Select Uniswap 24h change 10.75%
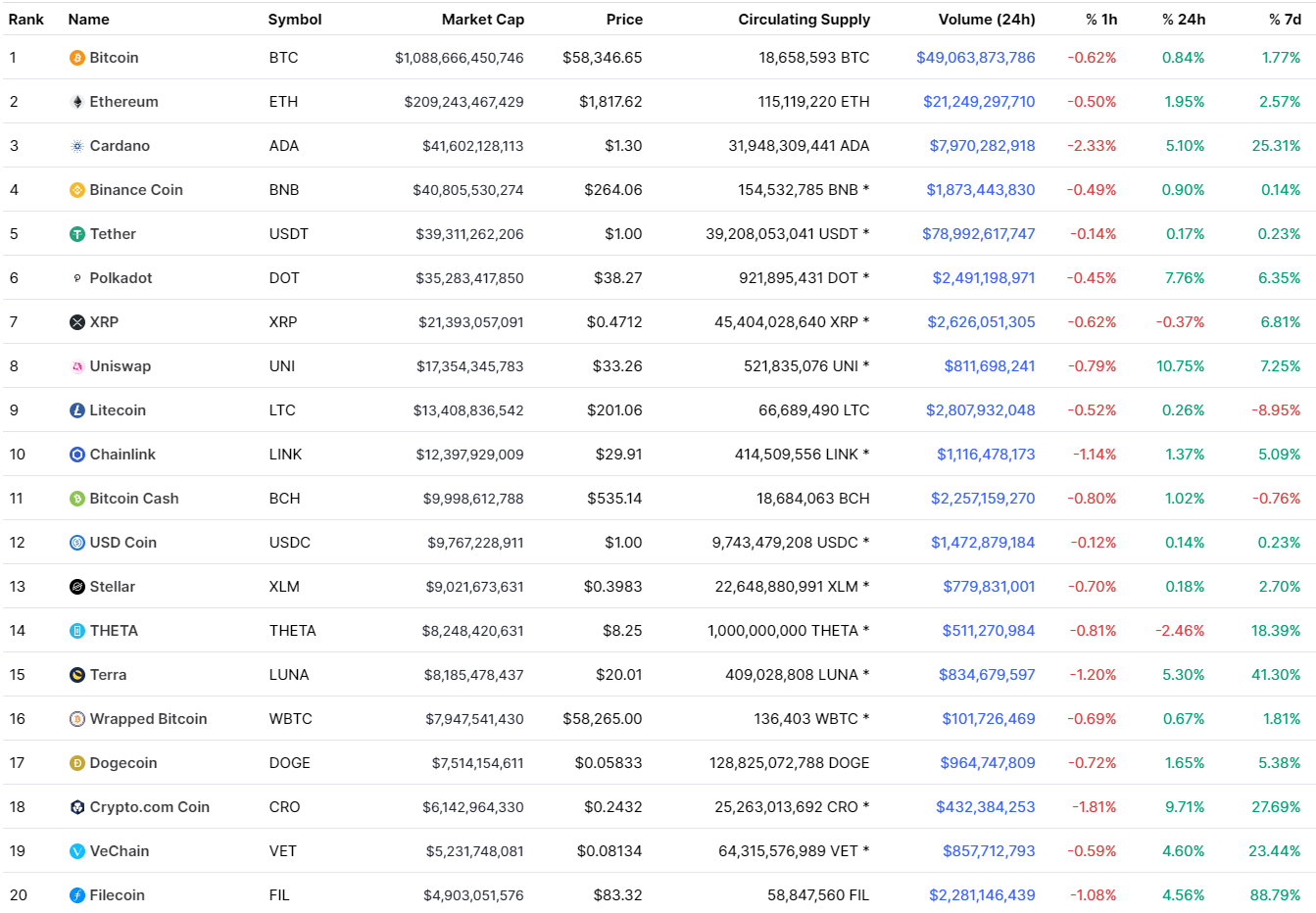The height and width of the screenshot is (913, 1316). click(x=1181, y=366)
